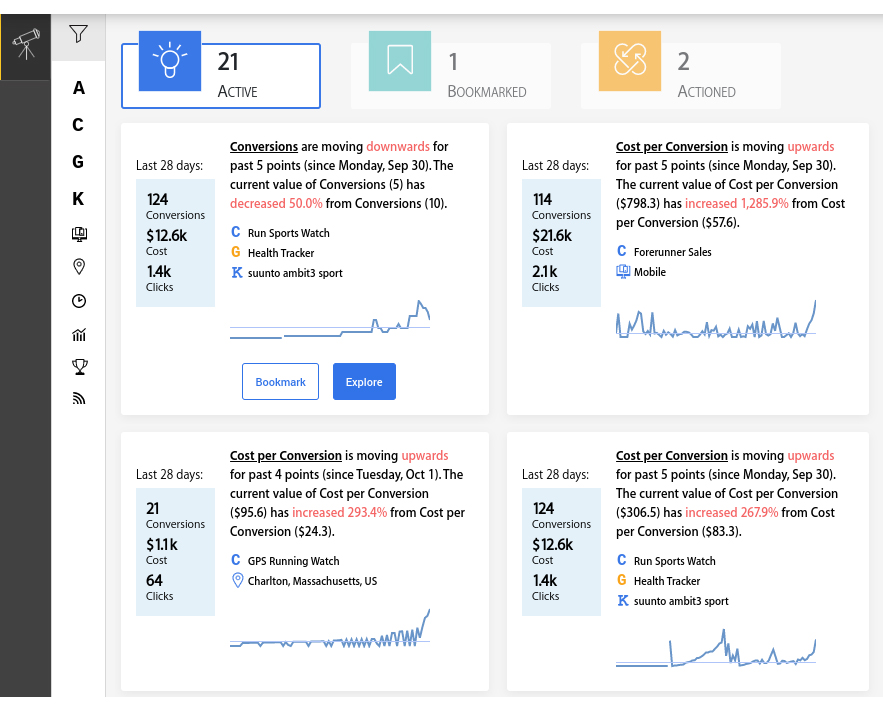Screen dimensions: 883x709
Task: Click the Explore button
Action: point(364,382)
